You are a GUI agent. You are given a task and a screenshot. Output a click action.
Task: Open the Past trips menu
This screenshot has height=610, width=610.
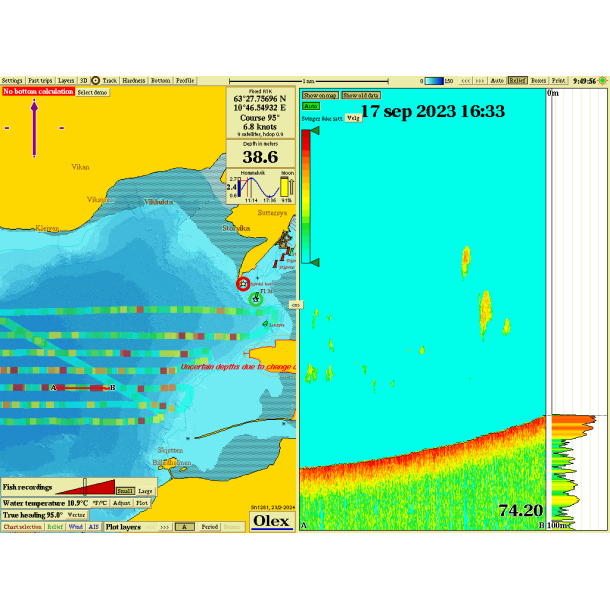click(x=40, y=81)
